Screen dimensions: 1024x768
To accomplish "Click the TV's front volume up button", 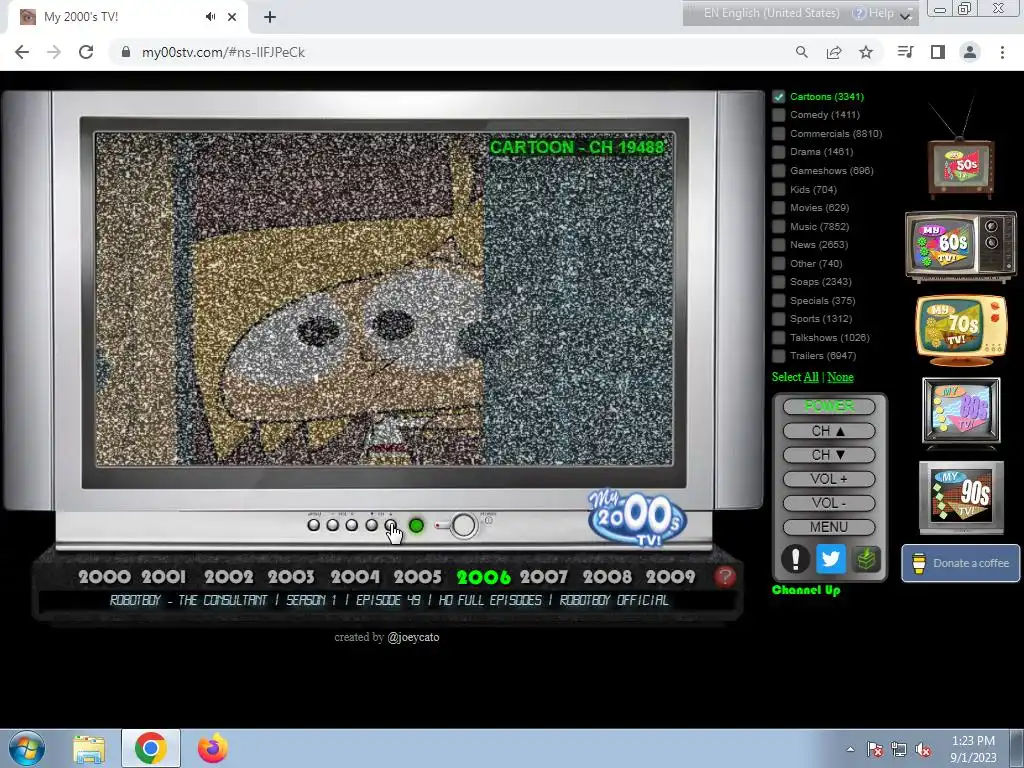I will coord(352,525).
